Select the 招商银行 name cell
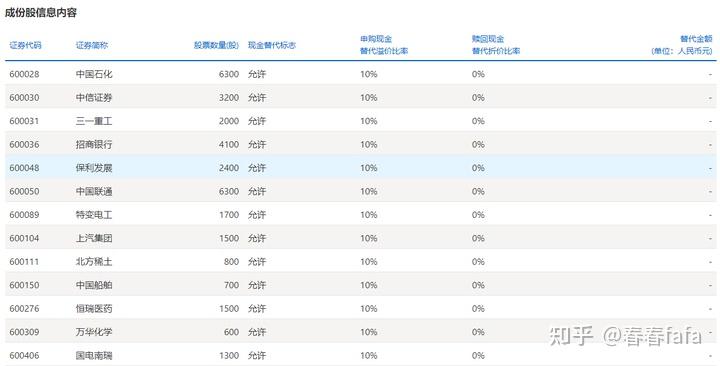 (x=94, y=144)
